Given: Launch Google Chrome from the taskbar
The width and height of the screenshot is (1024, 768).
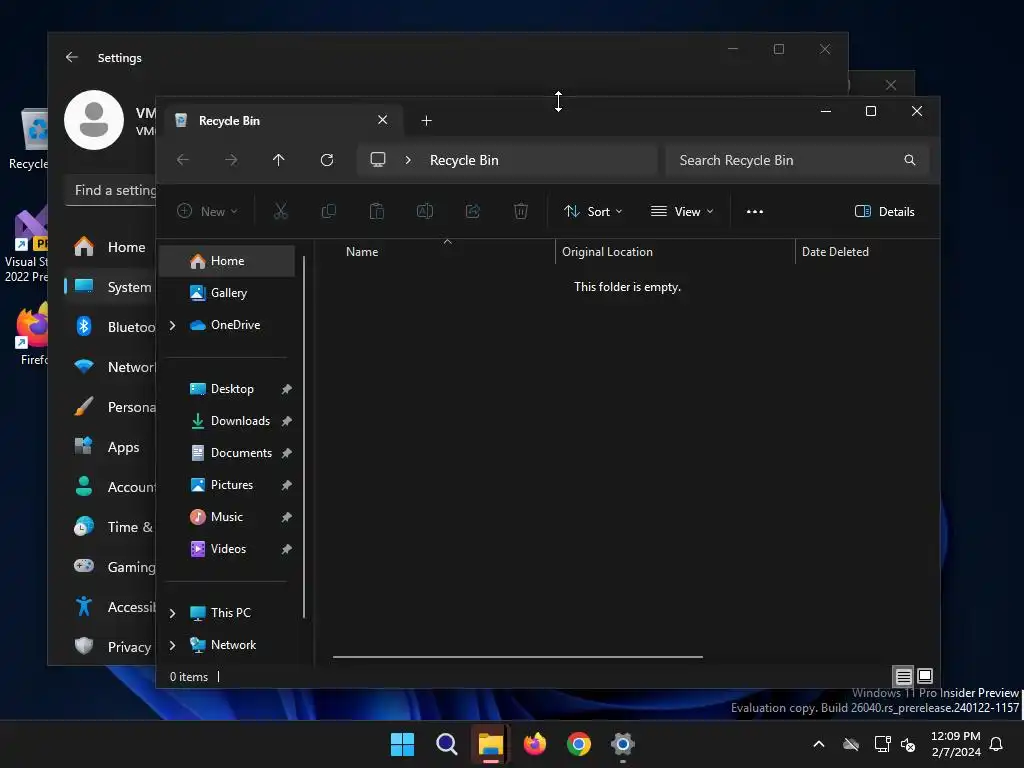Looking at the screenshot, I should point(579,744).
